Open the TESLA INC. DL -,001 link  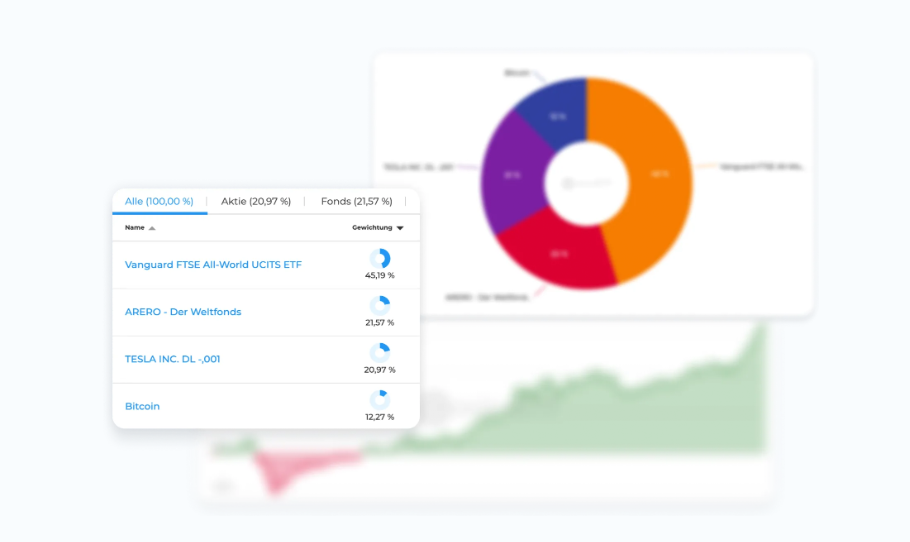172,359
